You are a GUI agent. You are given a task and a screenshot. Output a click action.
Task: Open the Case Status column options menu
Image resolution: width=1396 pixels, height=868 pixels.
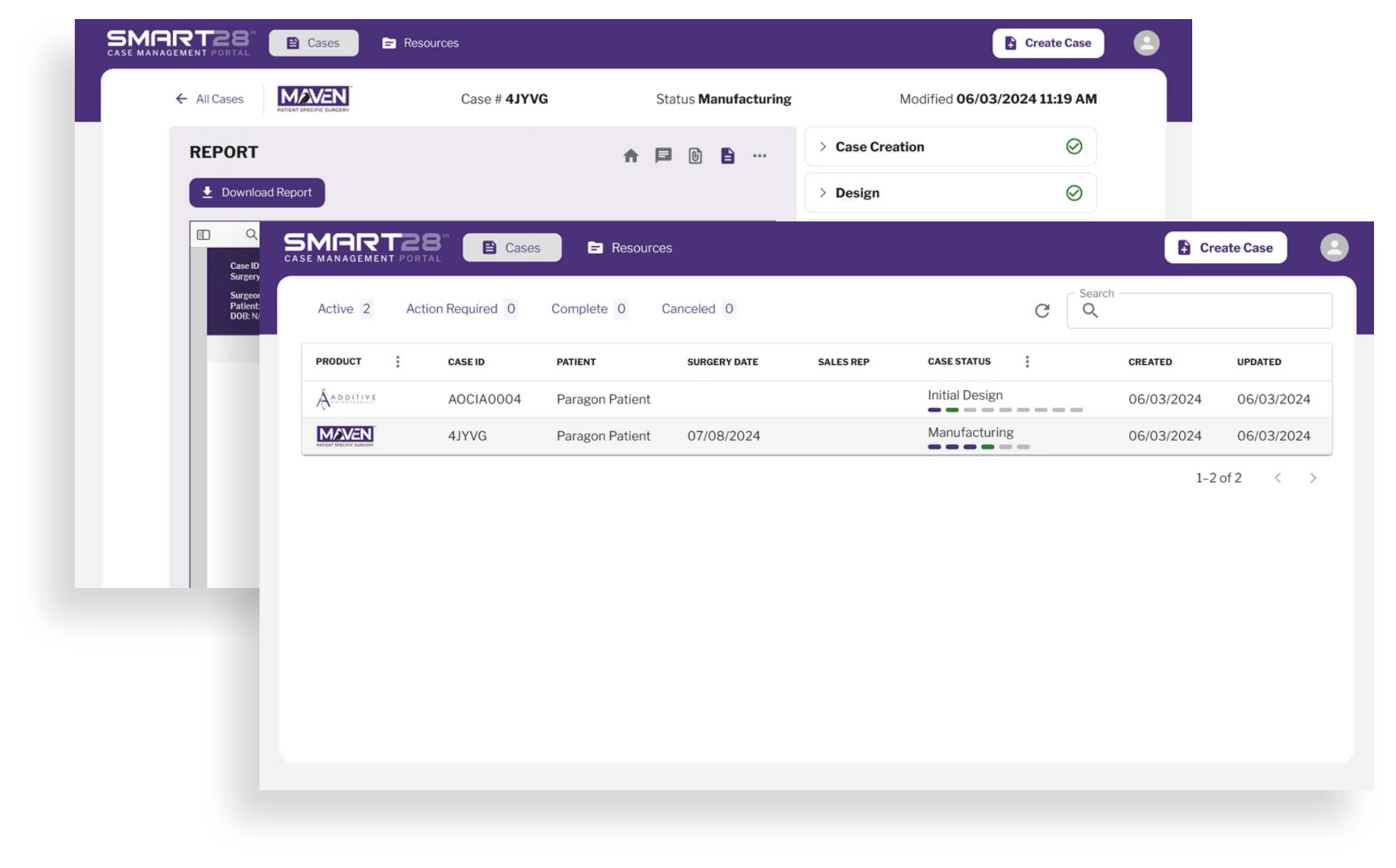tap(1026, 361)
